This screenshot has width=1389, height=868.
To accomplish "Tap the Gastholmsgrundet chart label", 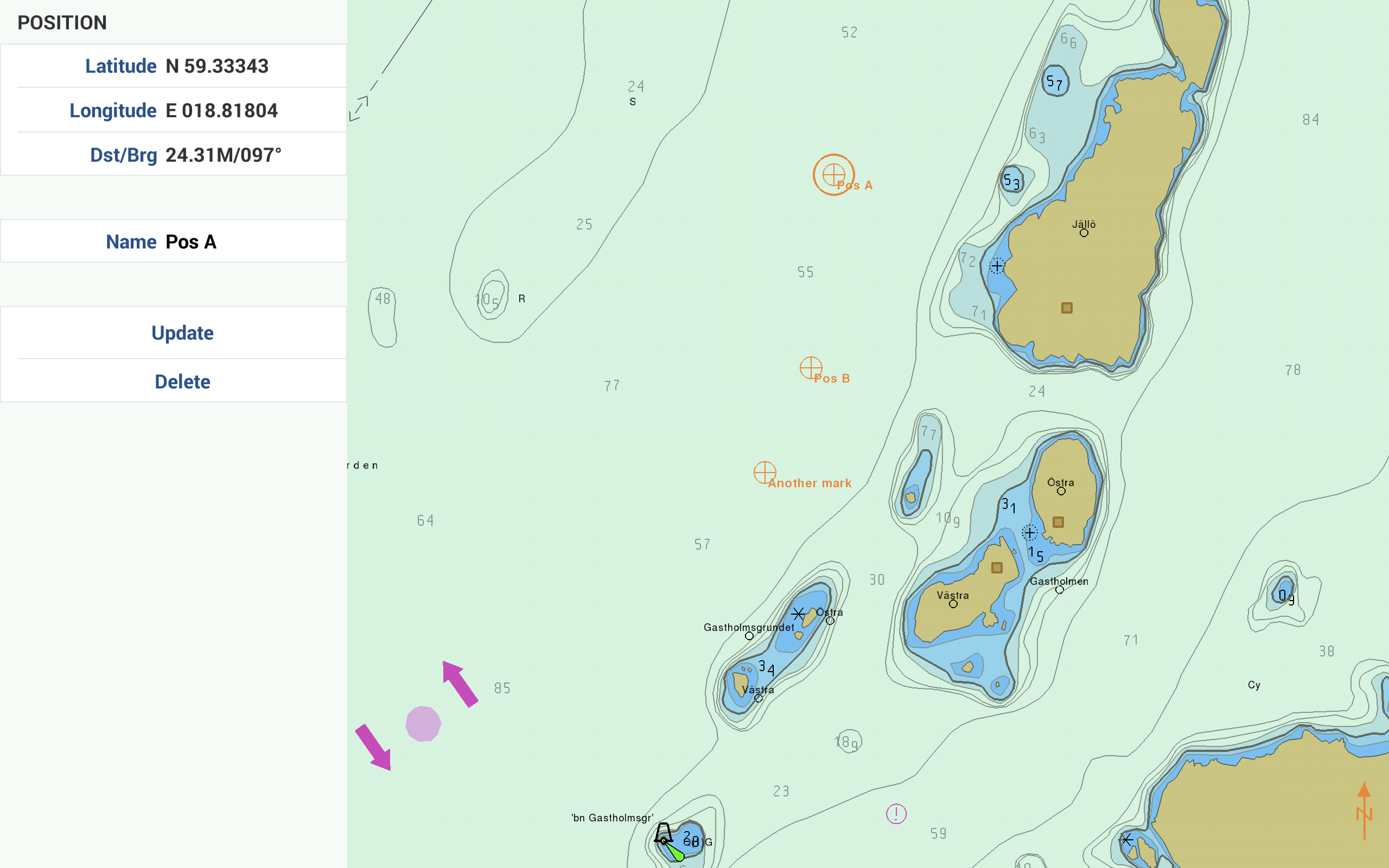I will pyautogui.click(x=748, y=628).
